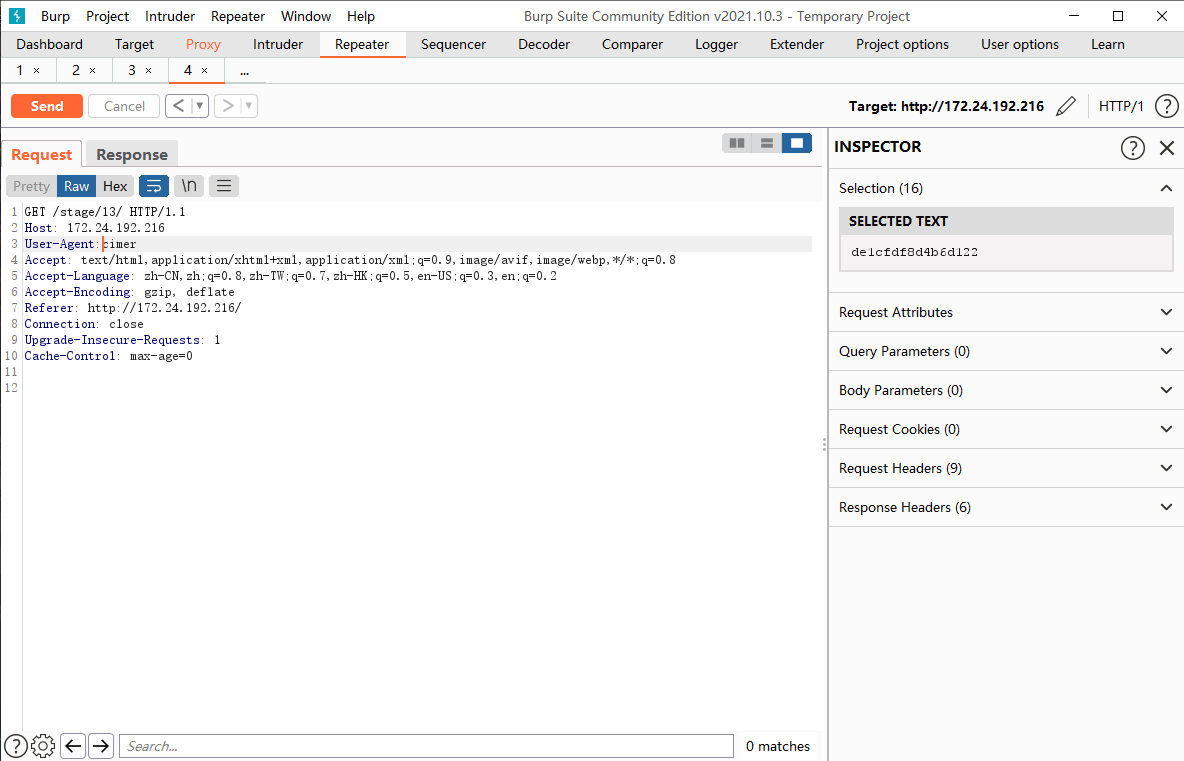Switch to the Proxy tab

tap(203, 45)
